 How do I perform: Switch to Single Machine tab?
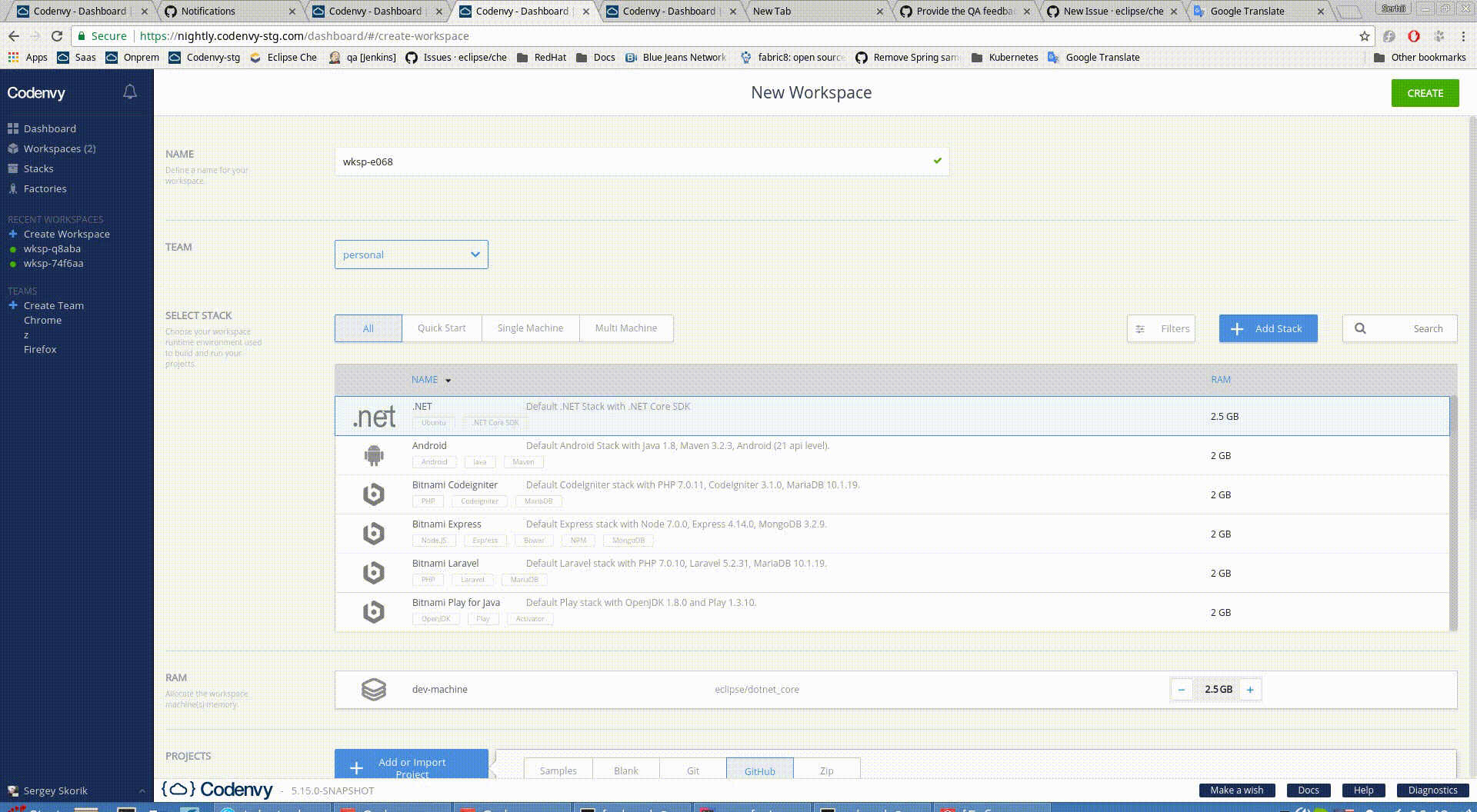530,328
